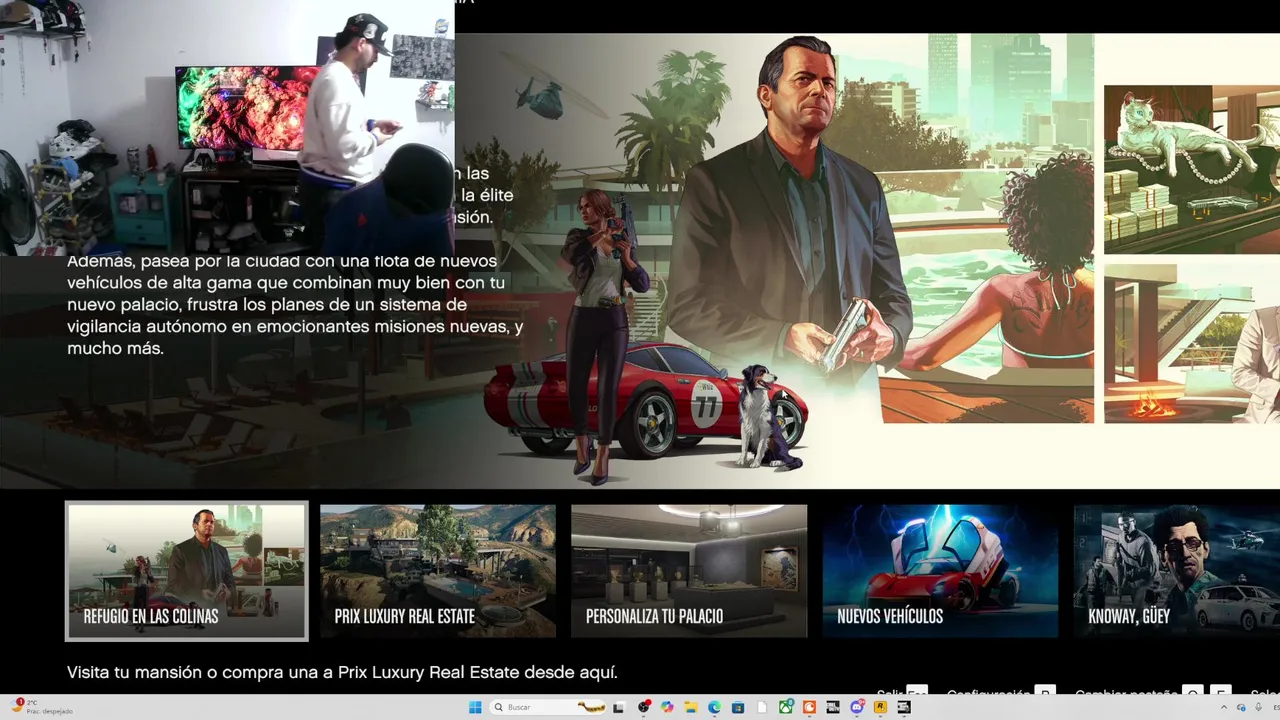Open the Prix Luxury Real Estate card
Screen dimensions: 1280x720
coord(438,571)
